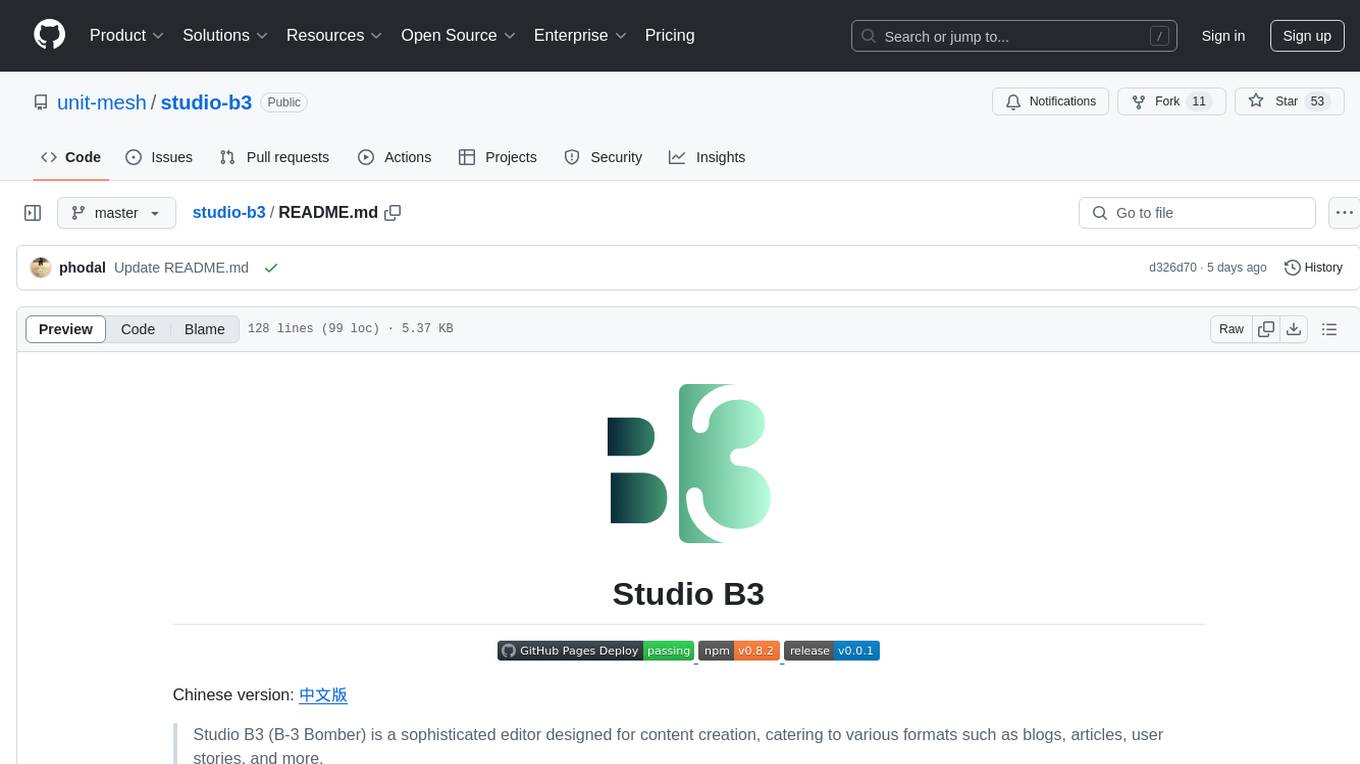
Task: Open the more file actions menu
Action: coord(1345,213)
